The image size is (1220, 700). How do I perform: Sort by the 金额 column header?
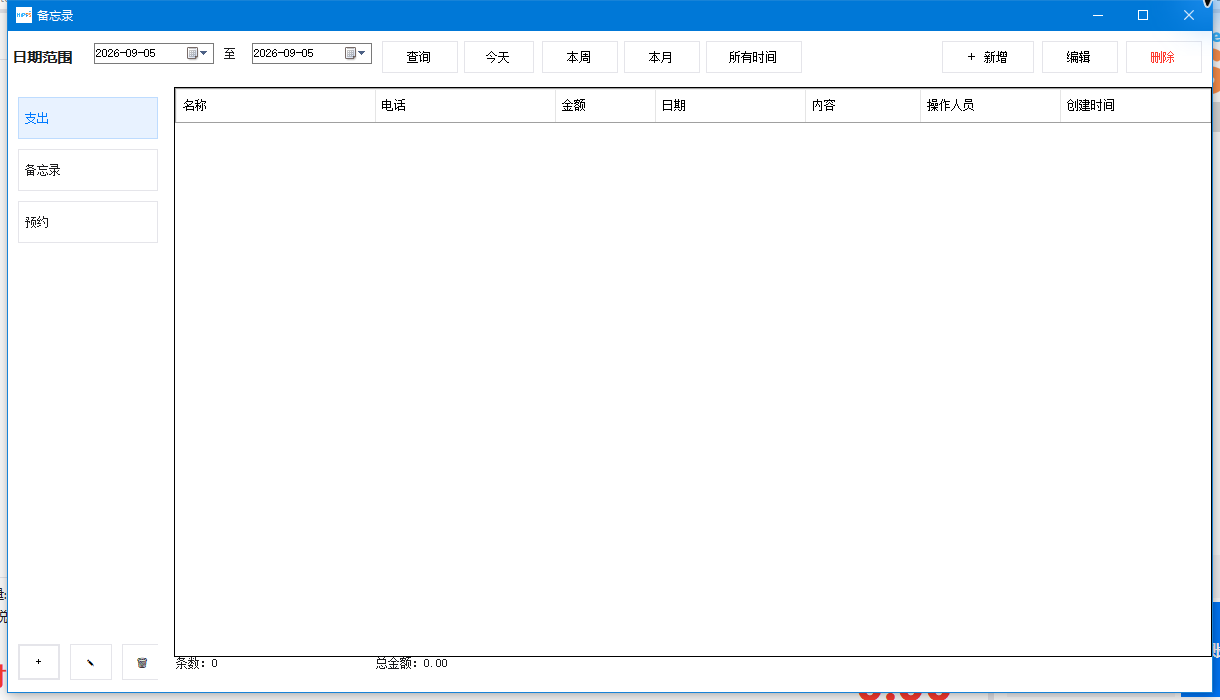pos(605,105)
